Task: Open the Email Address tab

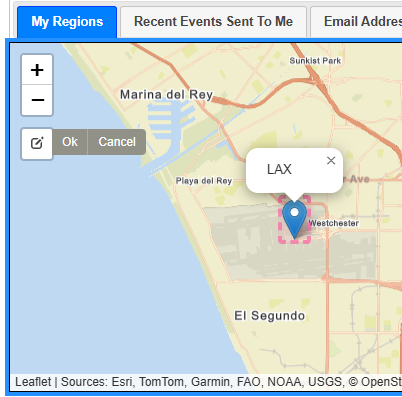Action: (357, 22)
